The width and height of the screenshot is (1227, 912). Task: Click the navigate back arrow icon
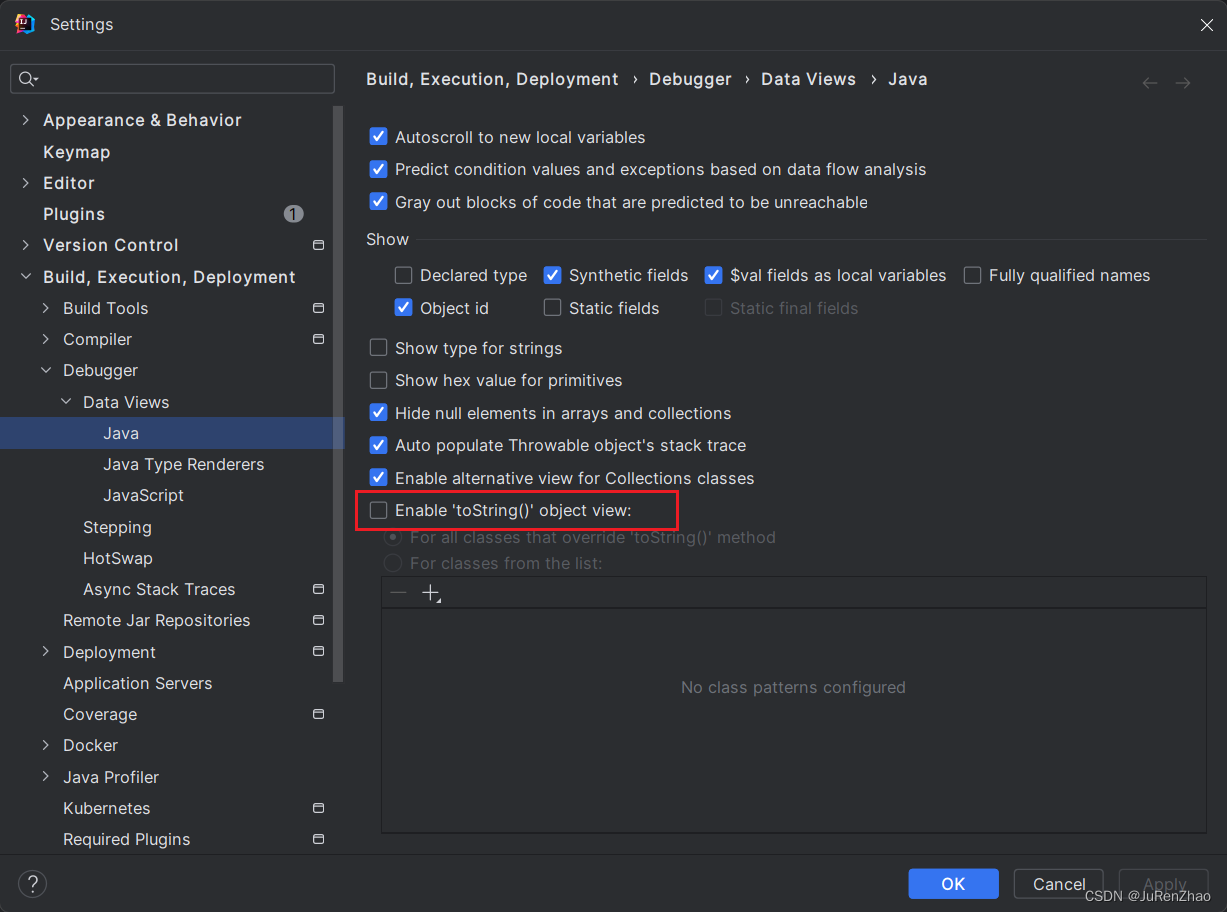pos(1150,83)
